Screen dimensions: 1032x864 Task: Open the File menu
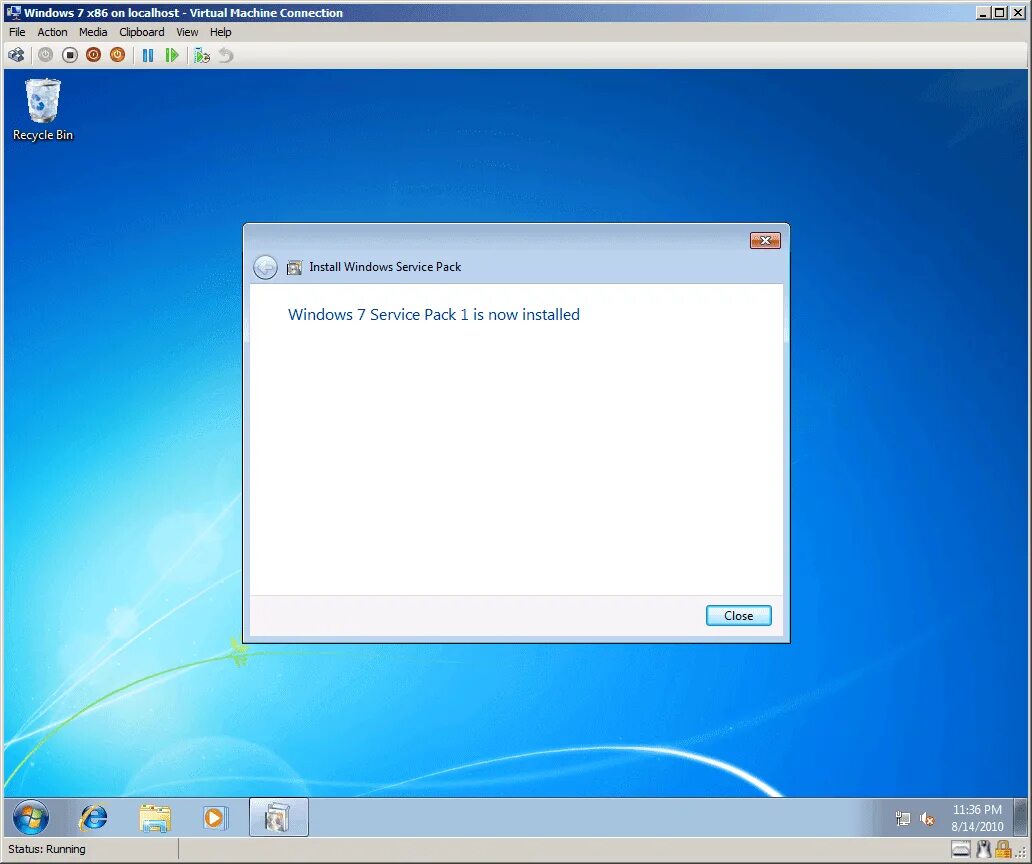click(x=17, y=32)
